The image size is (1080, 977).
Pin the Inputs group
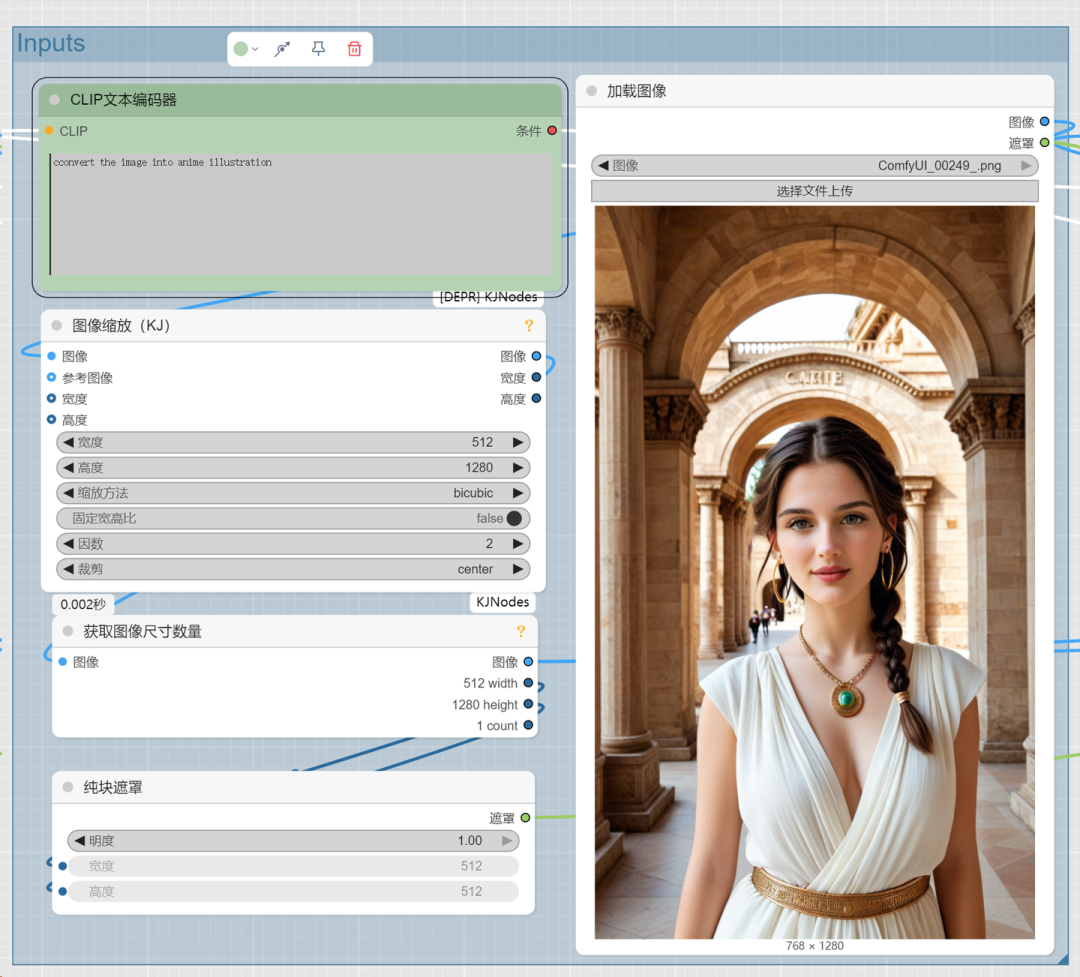pos(318,49)
